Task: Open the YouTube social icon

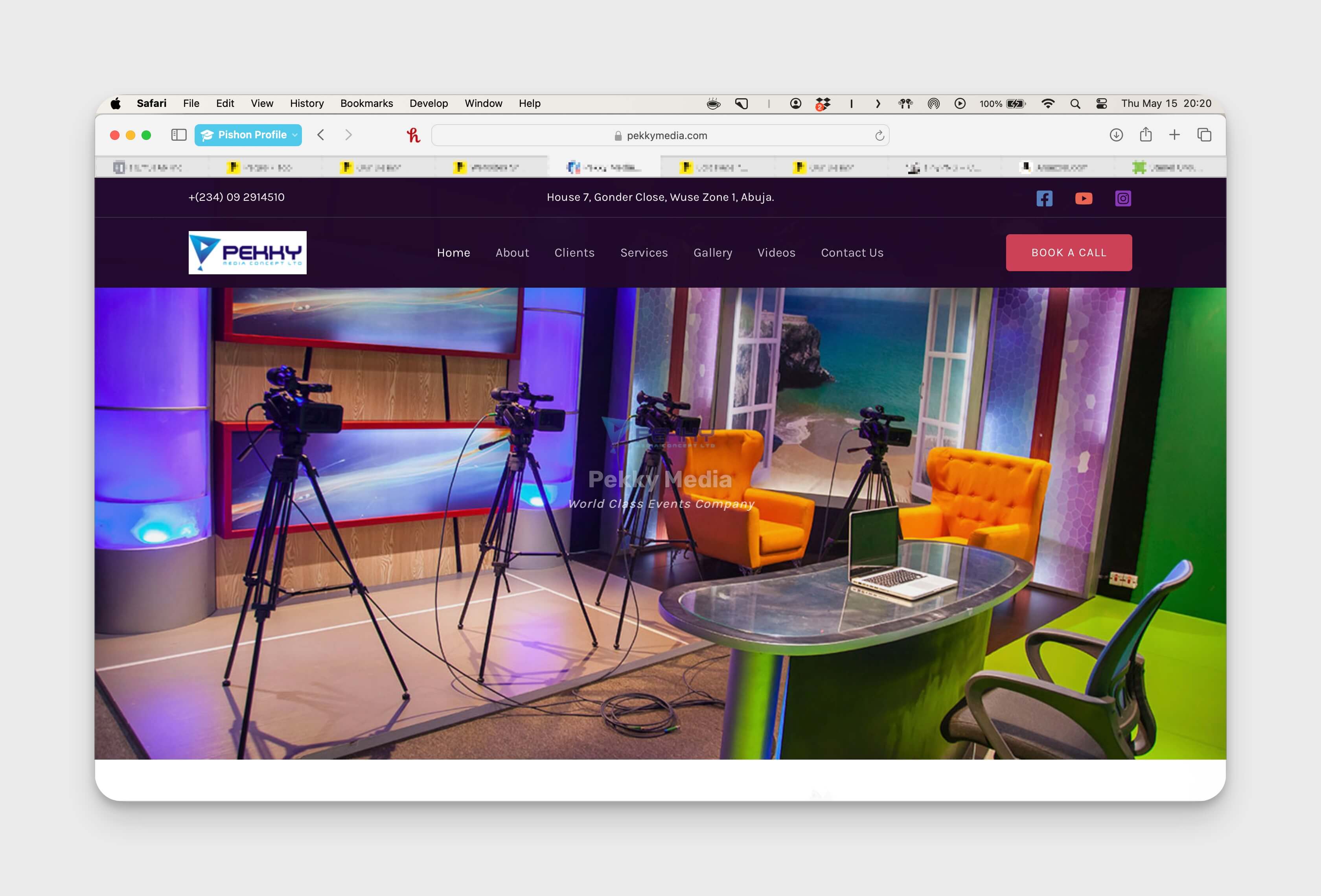Action: tap(1084, 198)
